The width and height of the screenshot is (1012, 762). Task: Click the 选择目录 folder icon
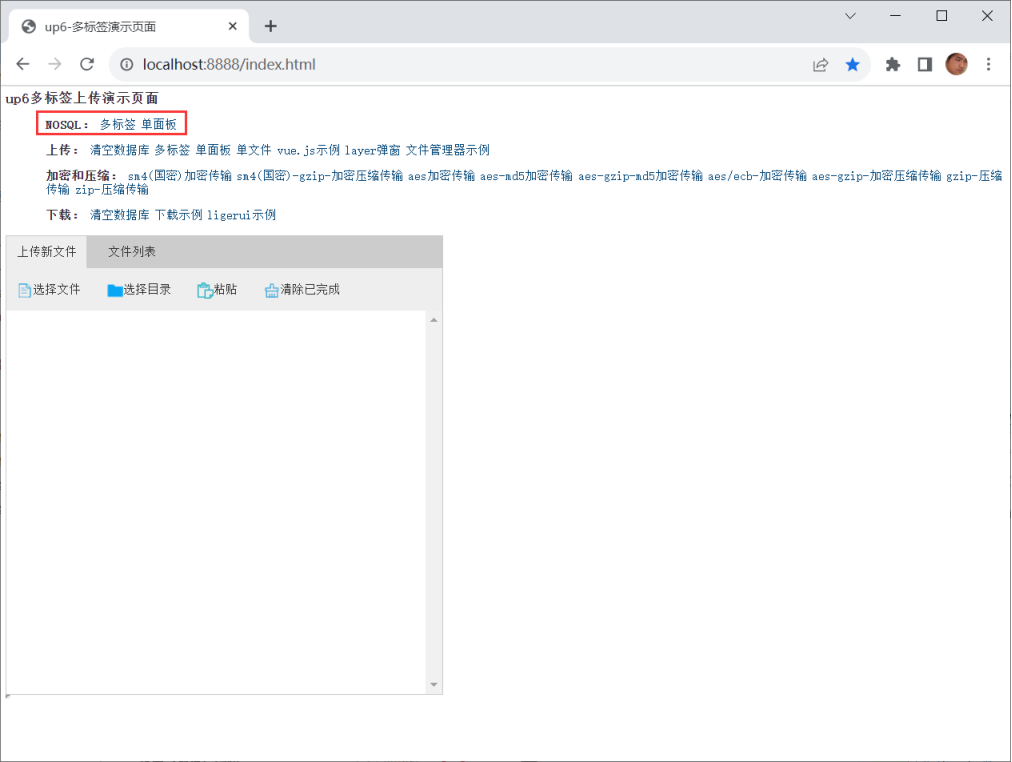pyautogui.click(x=115, y=290)
